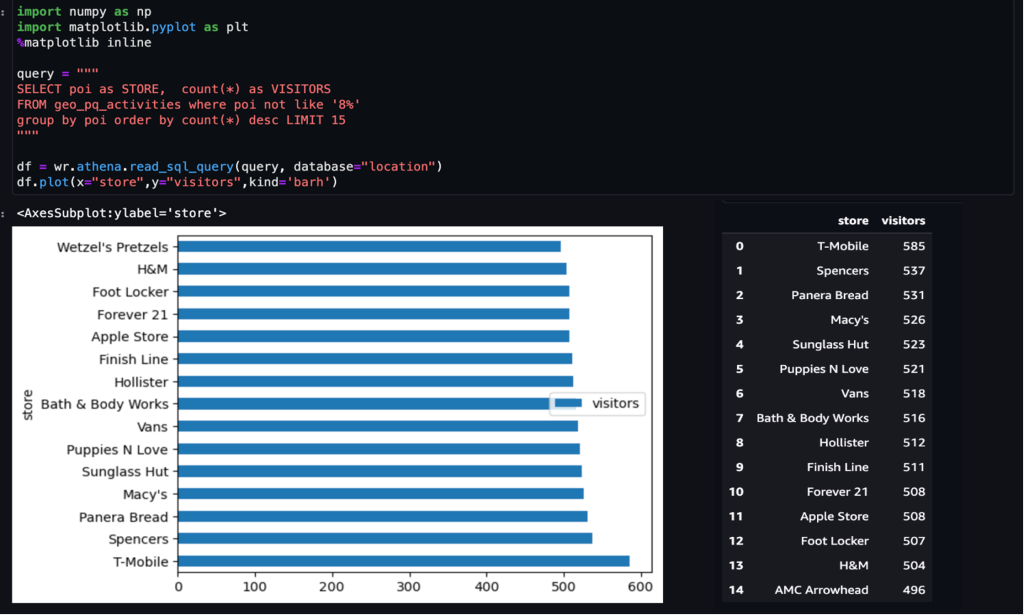Click 'Sunglass Hut' cell in the table
The width and height of the screenshot is (1024, 615).
tap(831, 344)
